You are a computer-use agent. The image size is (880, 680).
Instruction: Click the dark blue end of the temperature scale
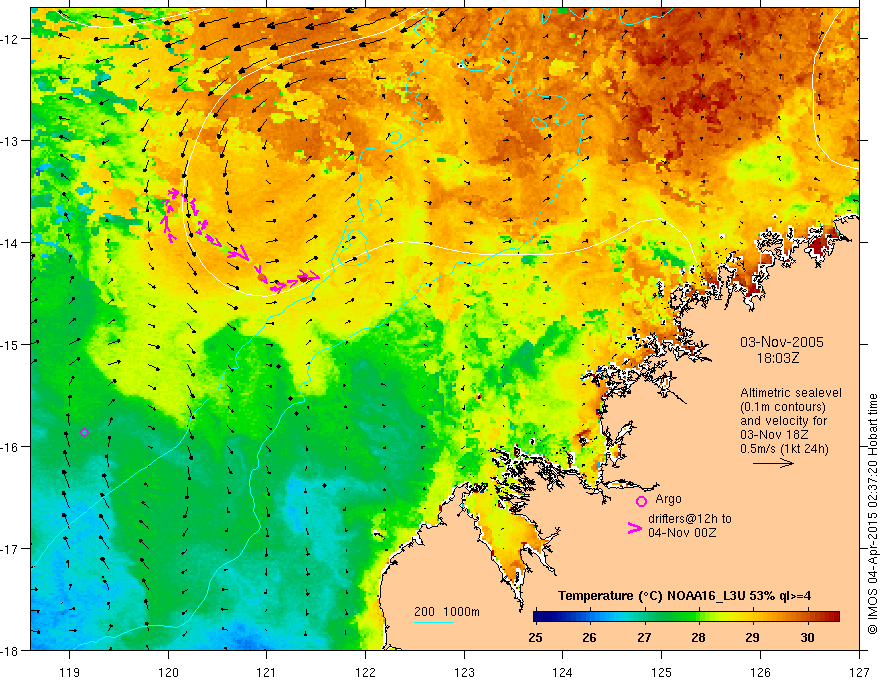(x=539, y=616)
